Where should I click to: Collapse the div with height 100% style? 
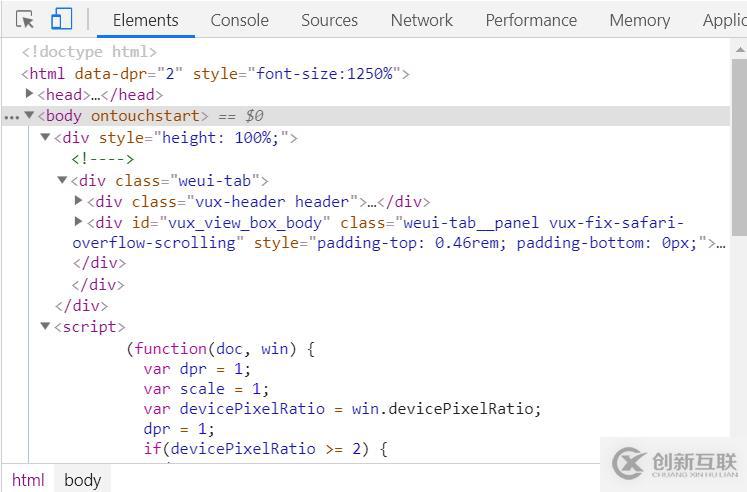45,137
